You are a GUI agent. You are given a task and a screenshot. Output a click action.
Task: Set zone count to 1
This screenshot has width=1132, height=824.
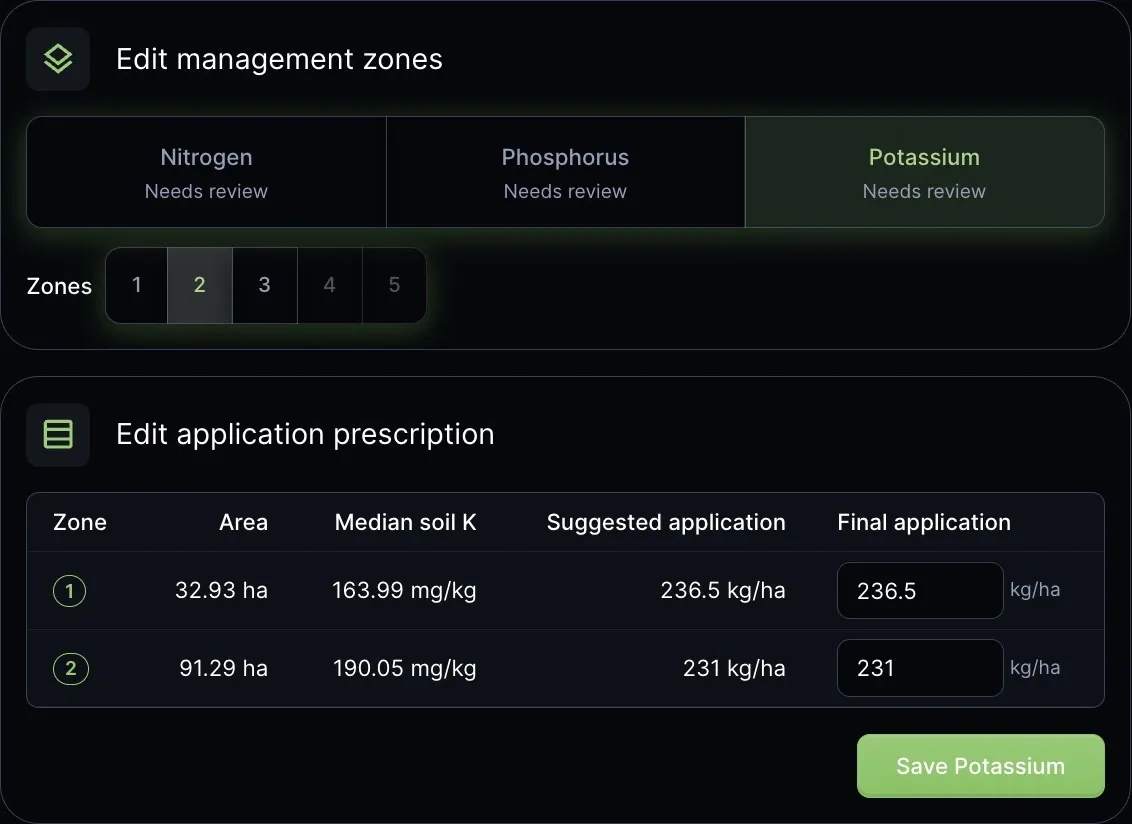136,285
